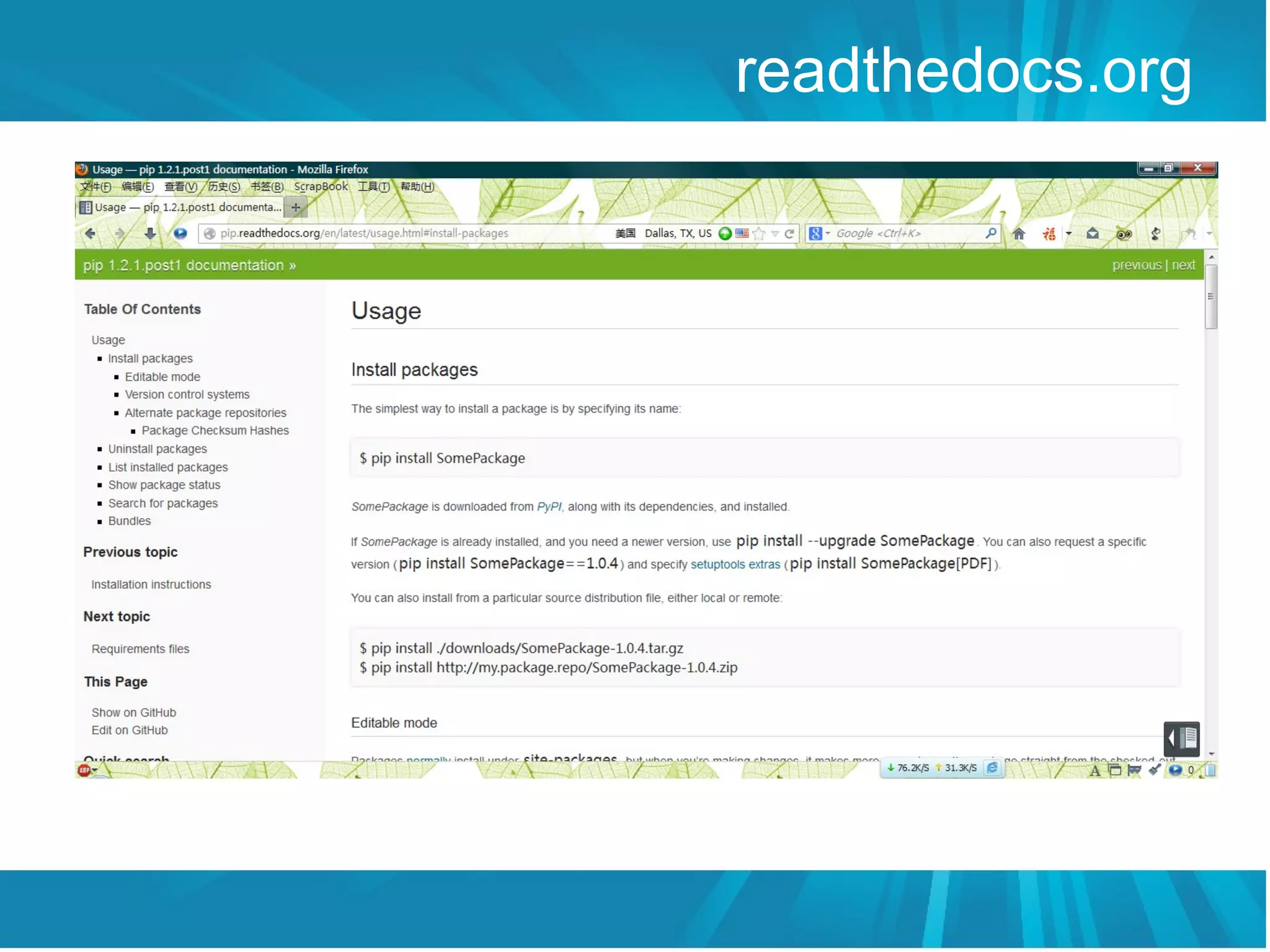Click the globe site identity icon in the URL bar
The image size is (1270, 952).
point(210,234)
